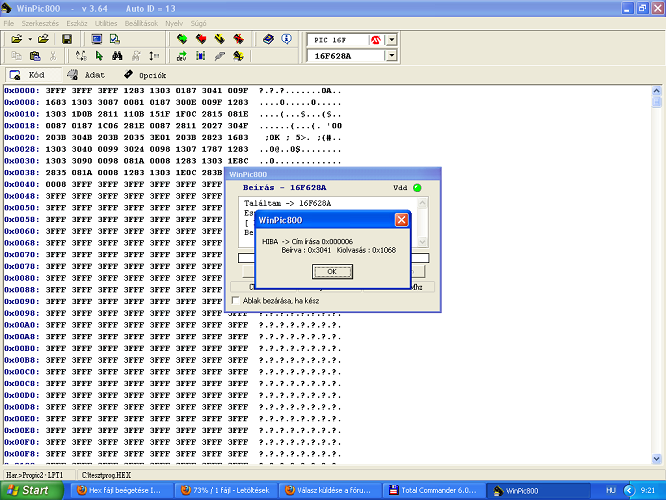Click the blue monitor screen toolbar icon
666x500 pixels.
[x=97, y=39]
